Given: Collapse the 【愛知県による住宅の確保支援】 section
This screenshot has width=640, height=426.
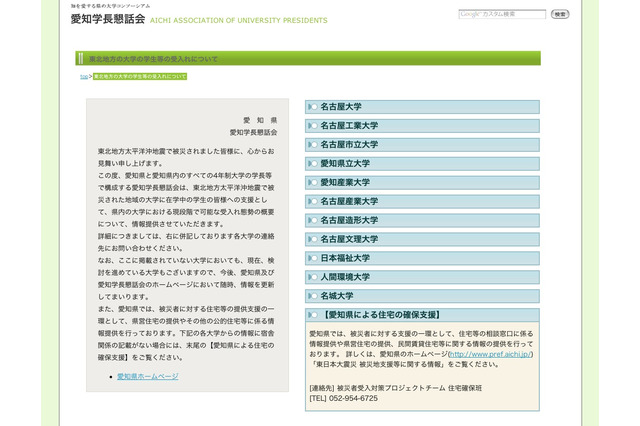Looking at the screenshot, I should [422, 315].
